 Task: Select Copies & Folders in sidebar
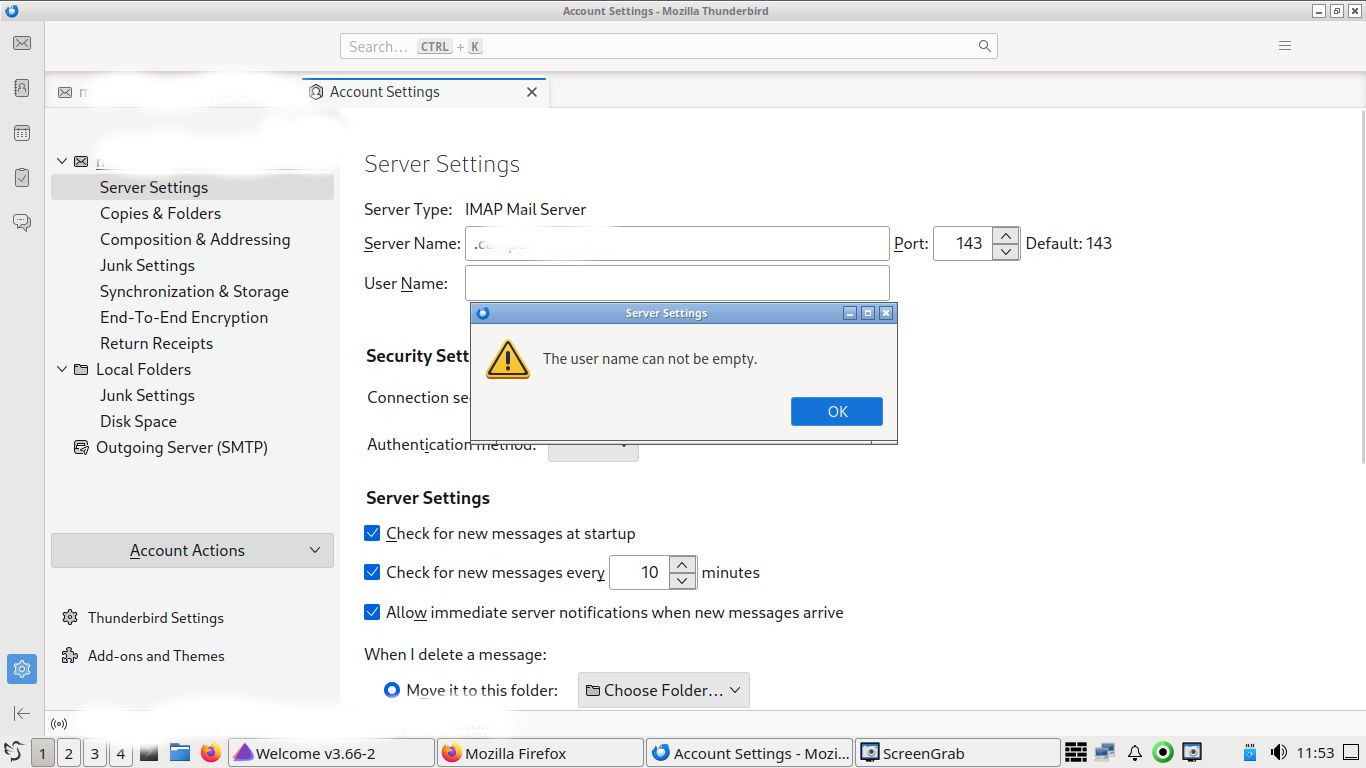[160, 213]
